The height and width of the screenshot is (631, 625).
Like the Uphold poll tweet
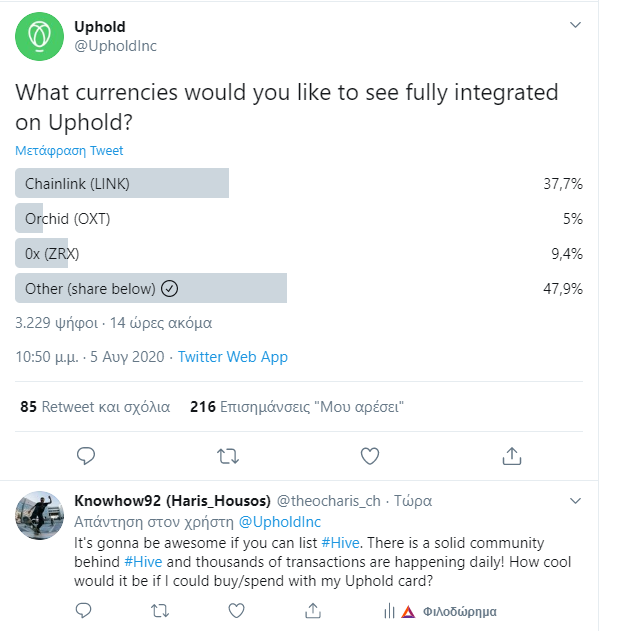click(x=370, y=456)
